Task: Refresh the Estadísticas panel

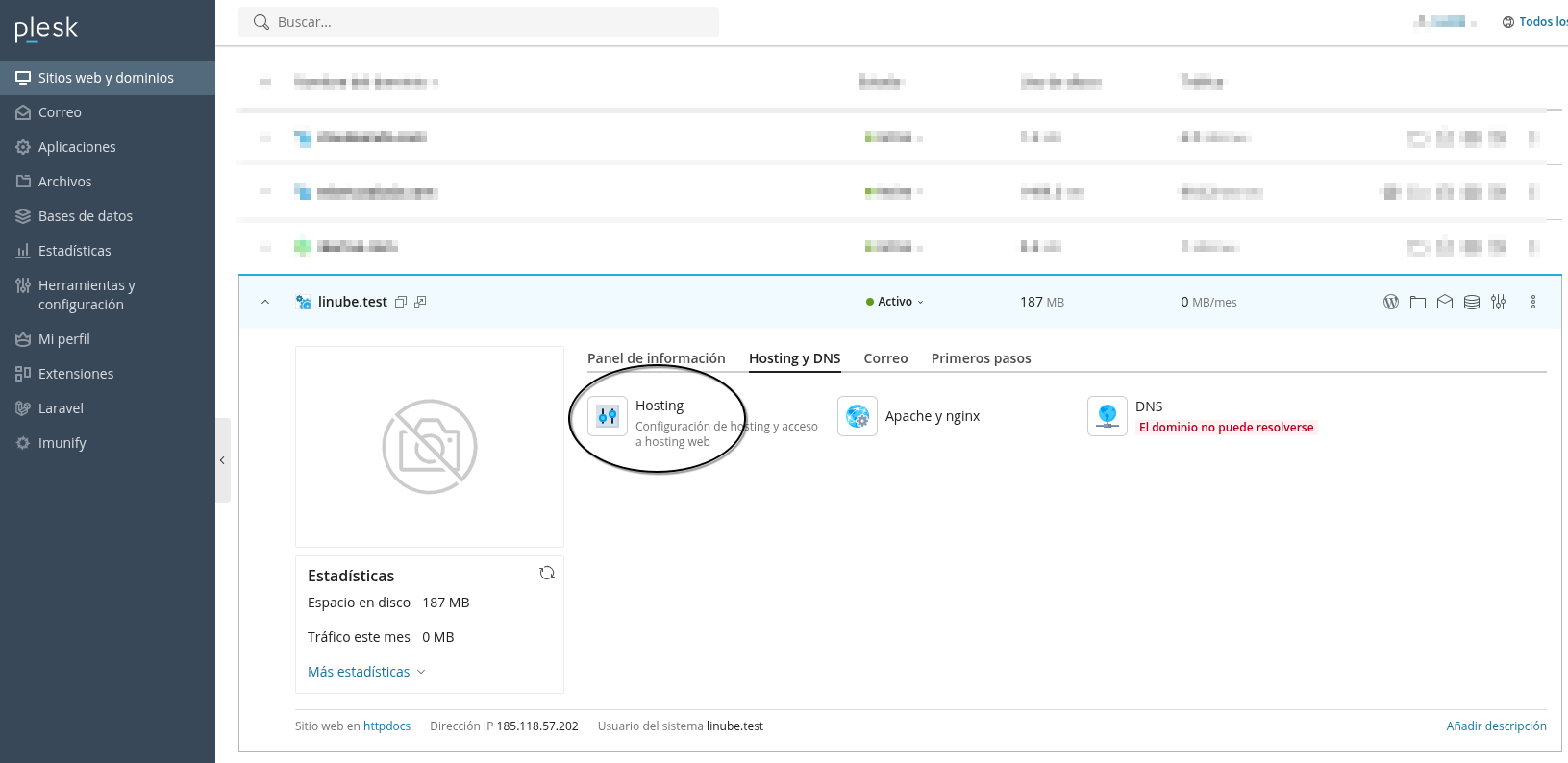Action: [547, 573]
